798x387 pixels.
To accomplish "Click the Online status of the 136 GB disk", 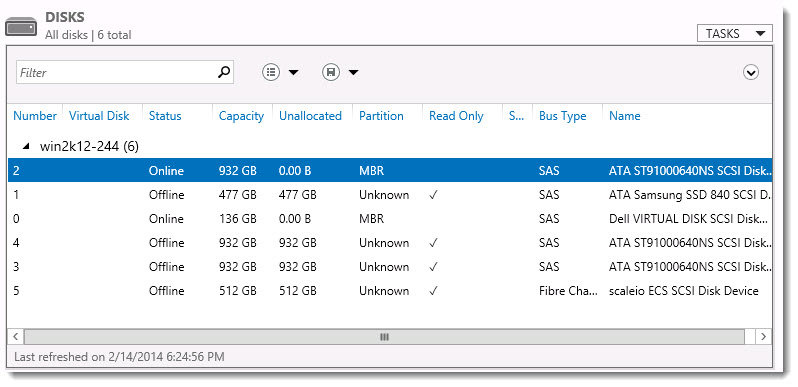I will pos(166,218).
